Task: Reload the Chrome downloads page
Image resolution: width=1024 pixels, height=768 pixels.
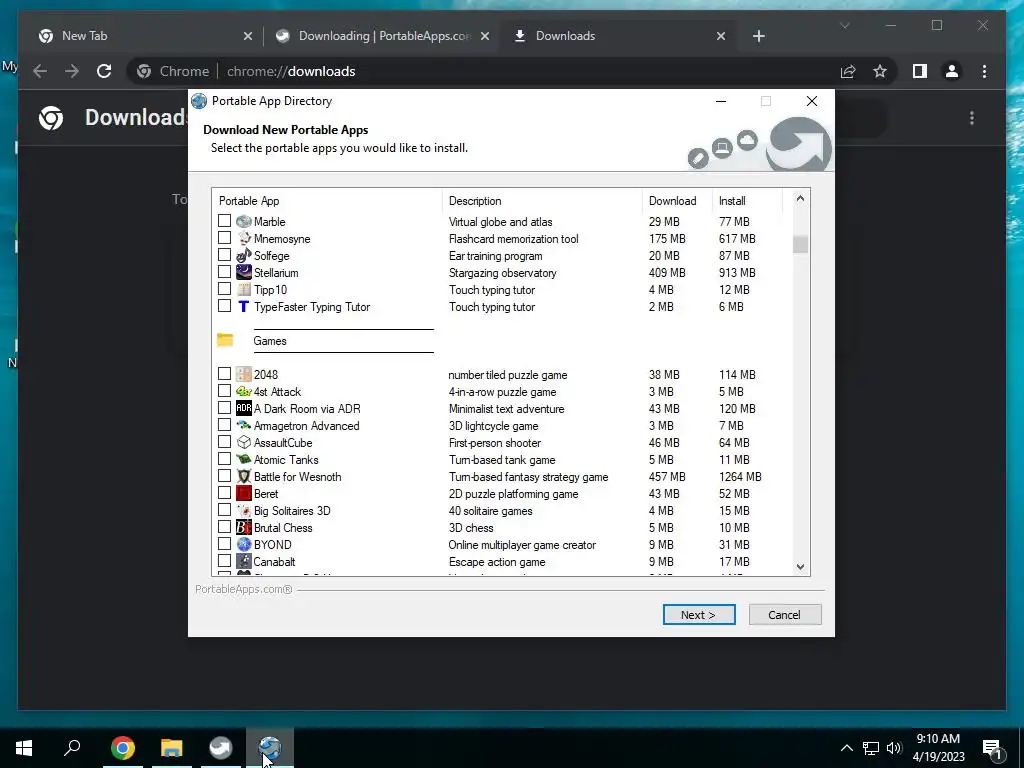Action: (x=104, y=71)
